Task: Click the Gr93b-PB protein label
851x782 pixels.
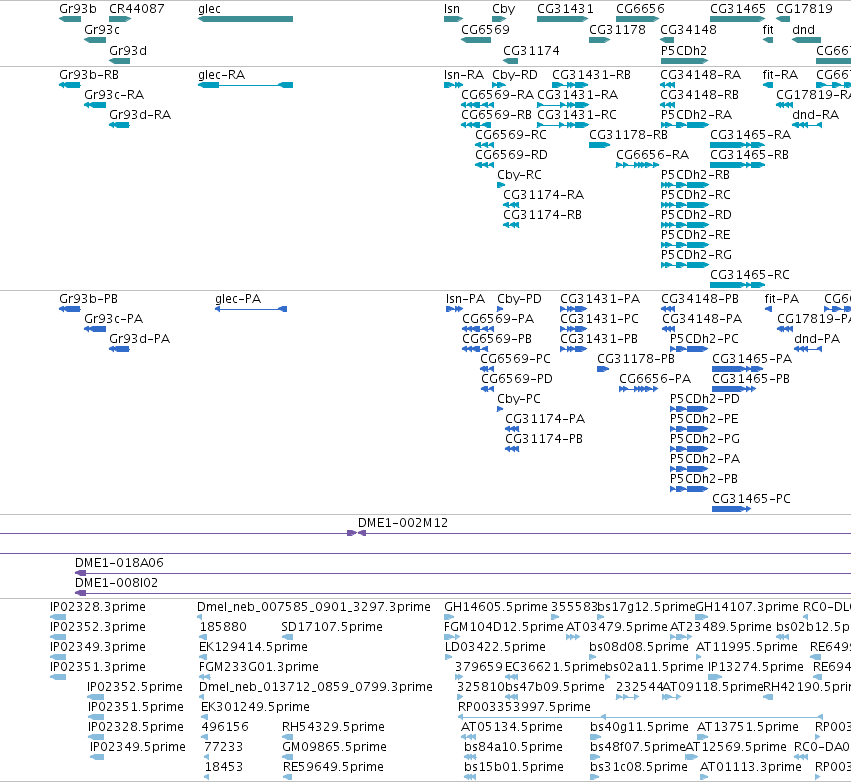Action: (x=88, y=298)
